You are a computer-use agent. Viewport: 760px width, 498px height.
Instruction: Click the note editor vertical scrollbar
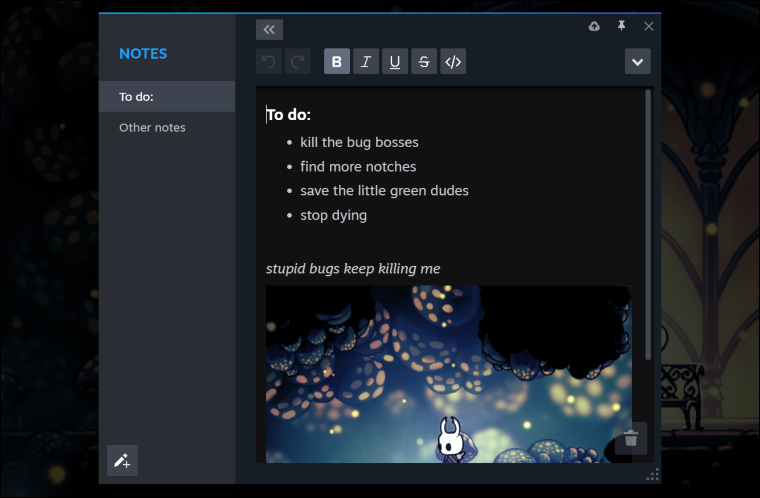point(648,225)
